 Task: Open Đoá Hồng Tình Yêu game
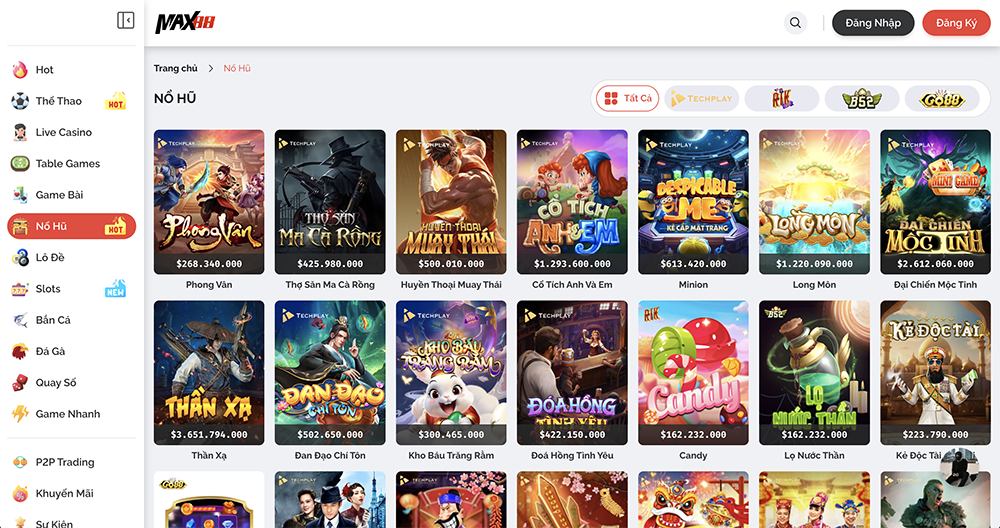pyautogui.click(x=572, y=373)
